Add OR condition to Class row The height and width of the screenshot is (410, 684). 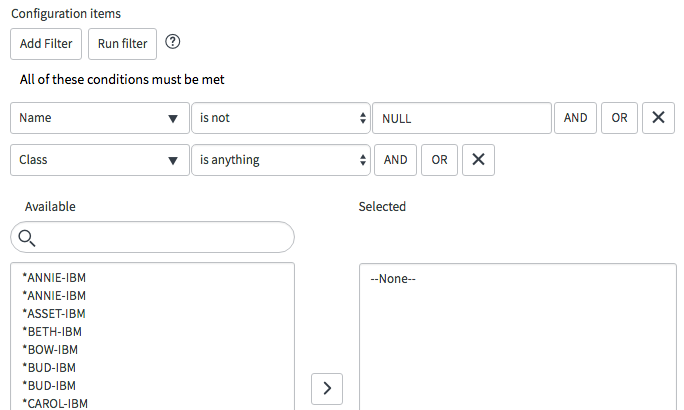pos(439,159)
